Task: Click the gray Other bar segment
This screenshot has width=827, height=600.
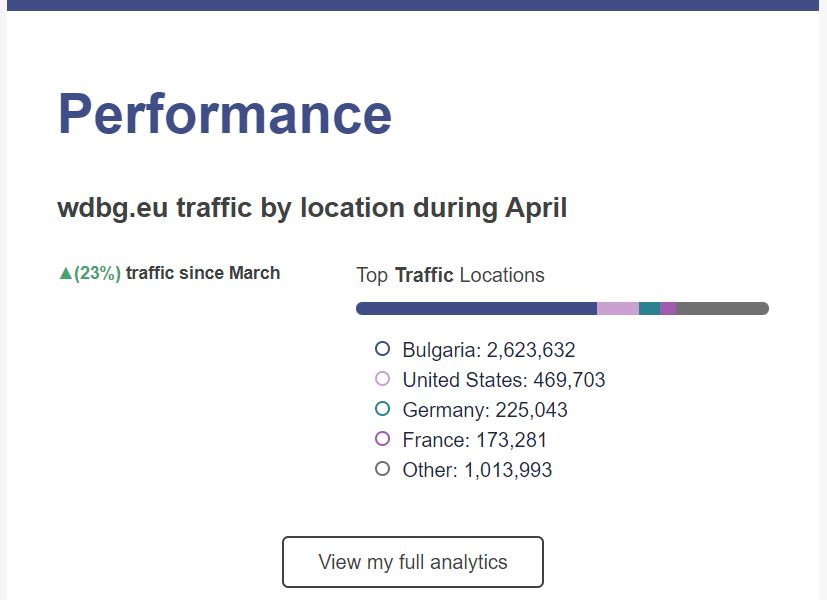Action: [723, 308]
